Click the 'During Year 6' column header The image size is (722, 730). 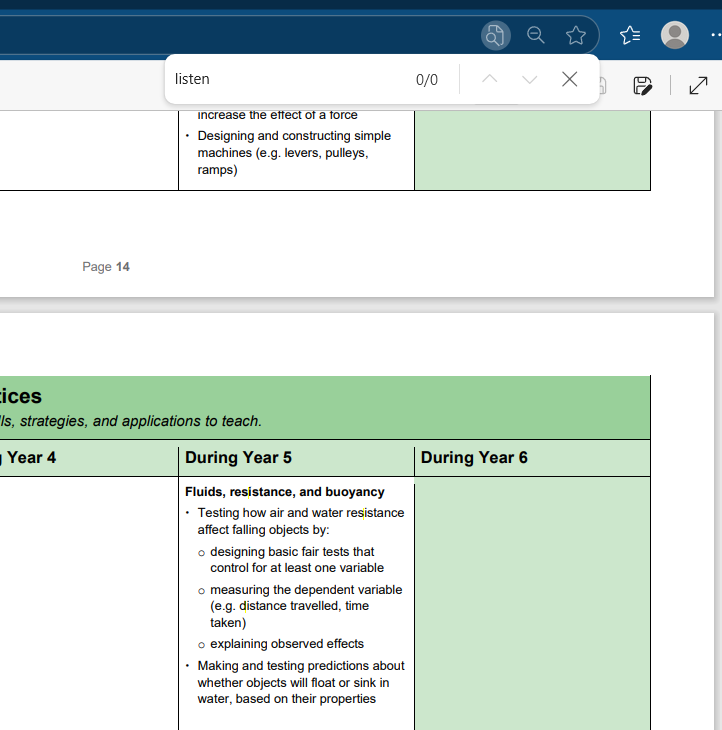[x=474, y=458]
